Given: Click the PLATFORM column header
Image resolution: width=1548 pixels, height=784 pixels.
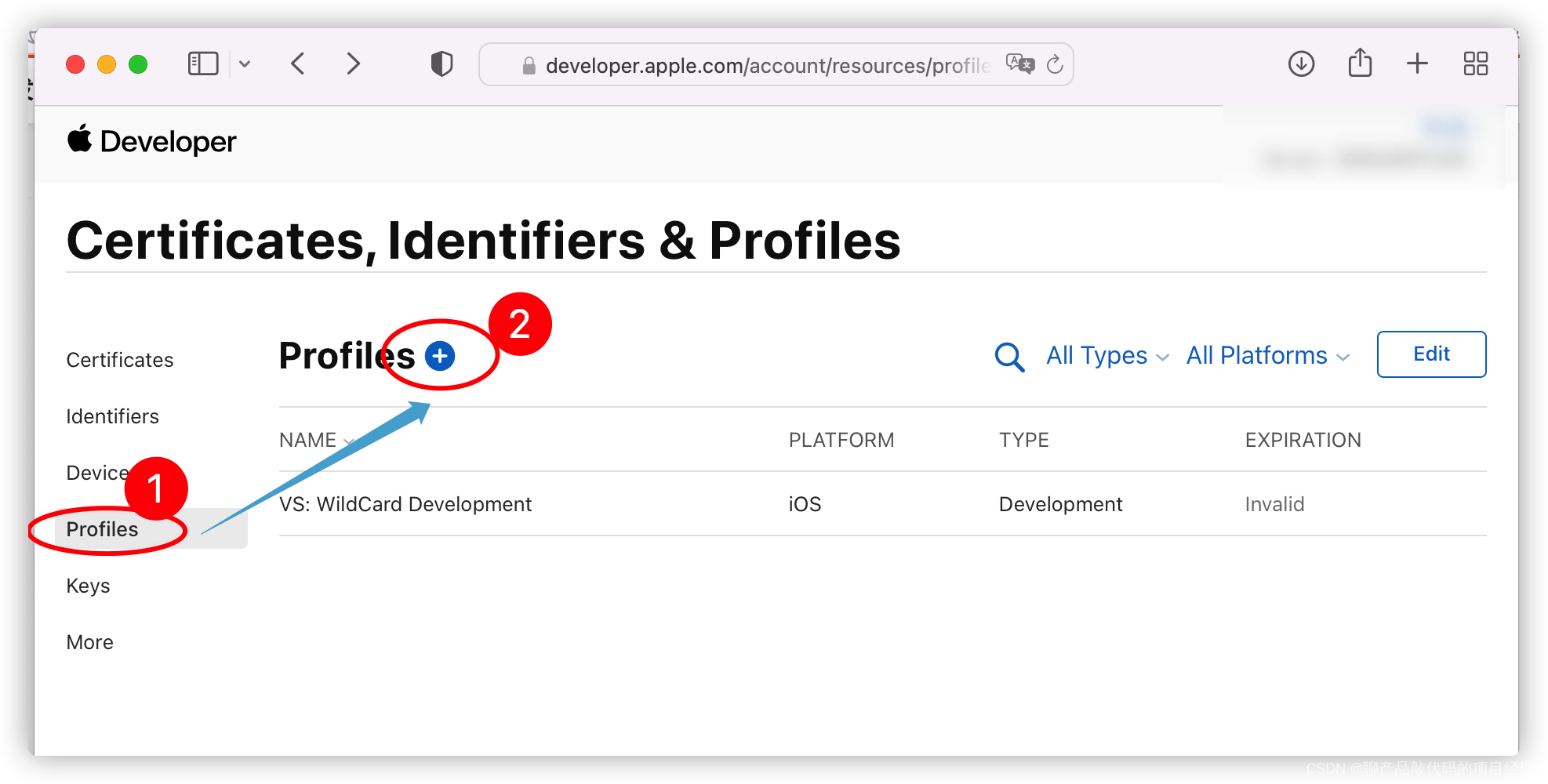Looking at the screenshot, I should click(x=841, y=440).
